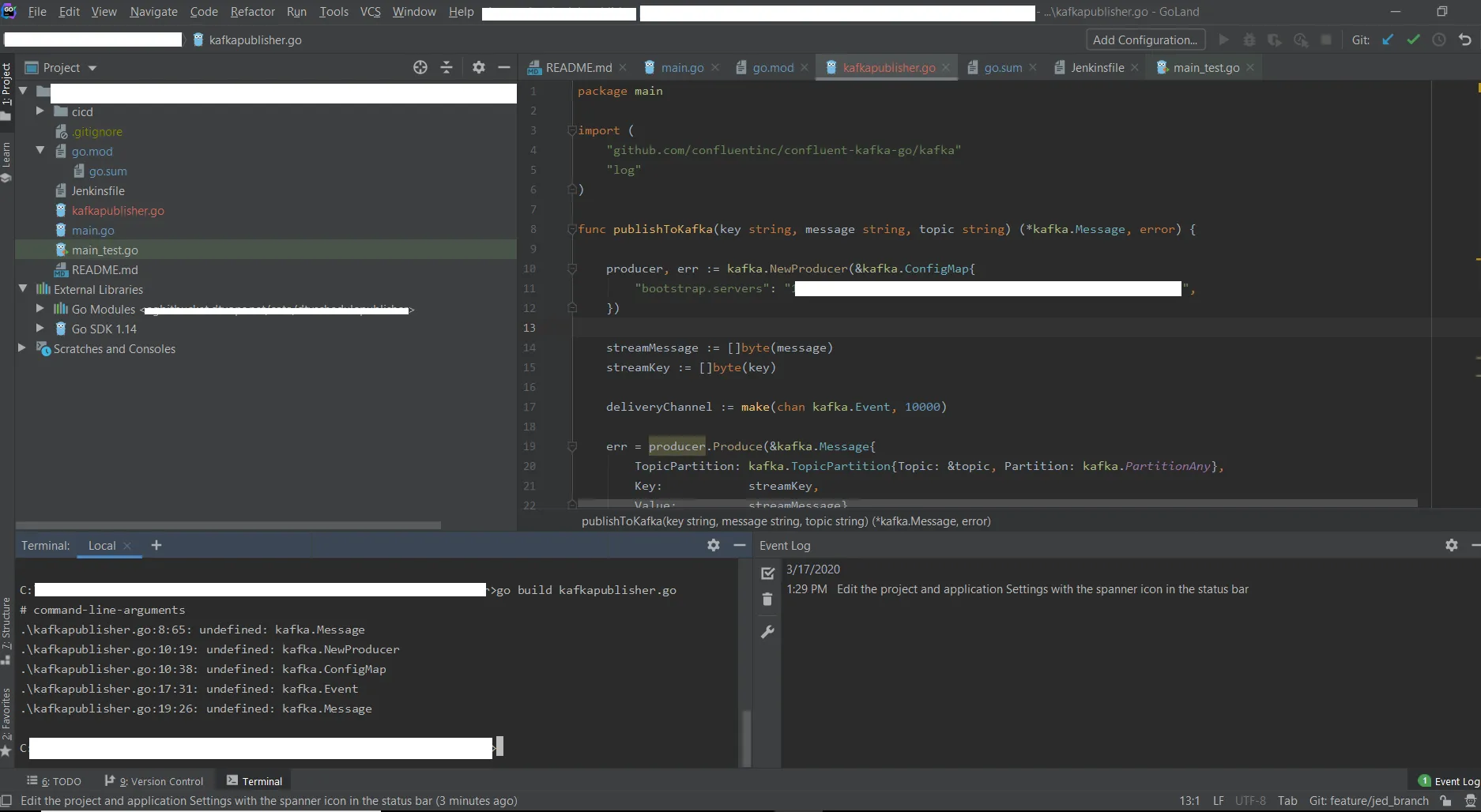Image resolution: width=1481 pixels, height=812 pixels.
Task: Open Git history clock icon
Action: click(1439, 40)
